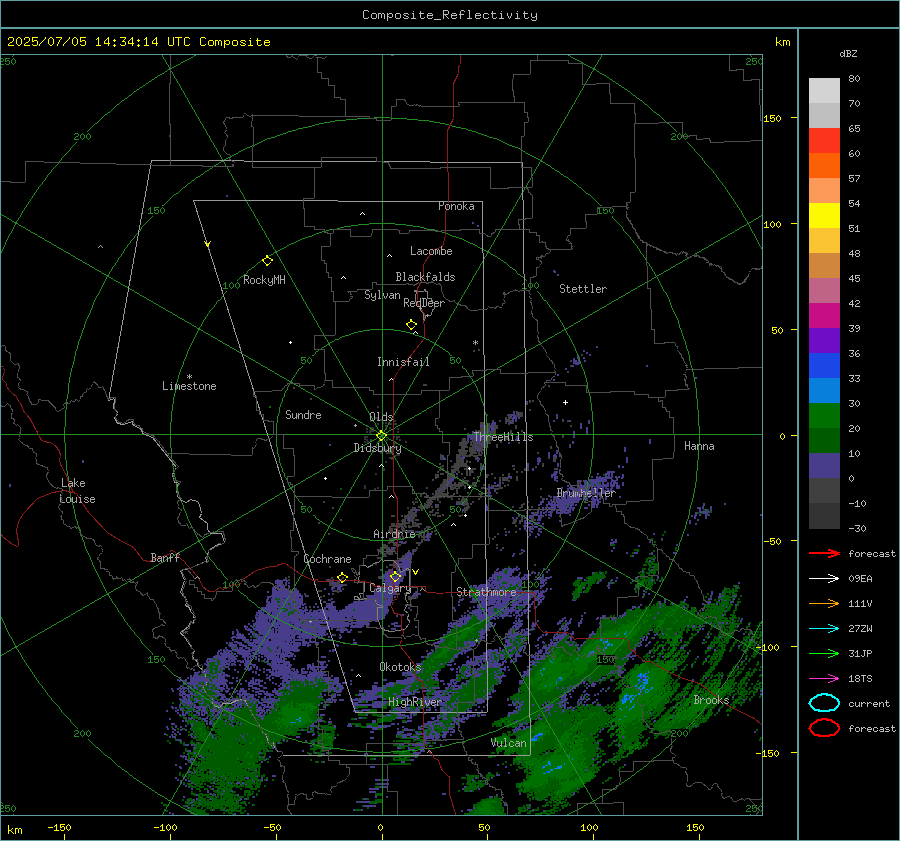This screenshot has height=841, width=900.
Task: Click the cyan 27ZW arrow icon
Action: tap(824, 629)
